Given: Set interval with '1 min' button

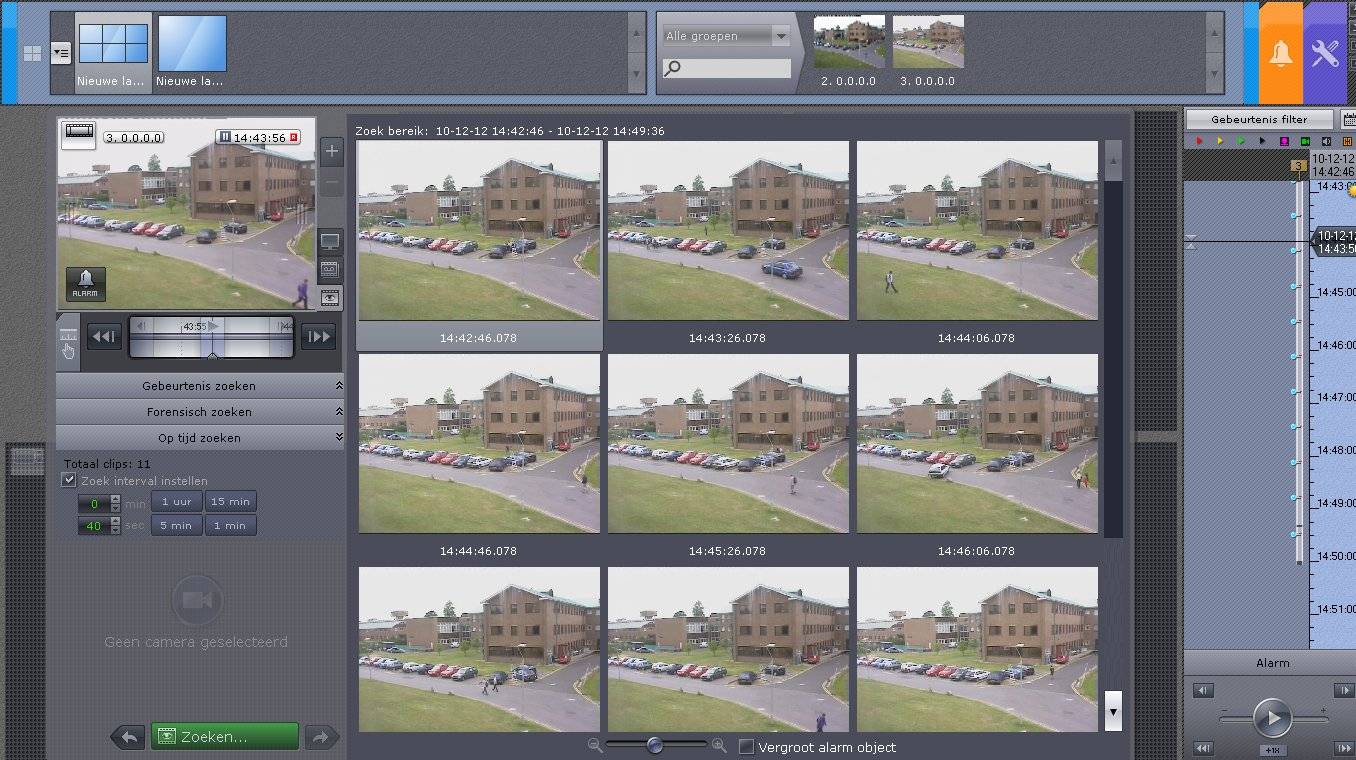Looking at the screenshot, I should 231,525.
